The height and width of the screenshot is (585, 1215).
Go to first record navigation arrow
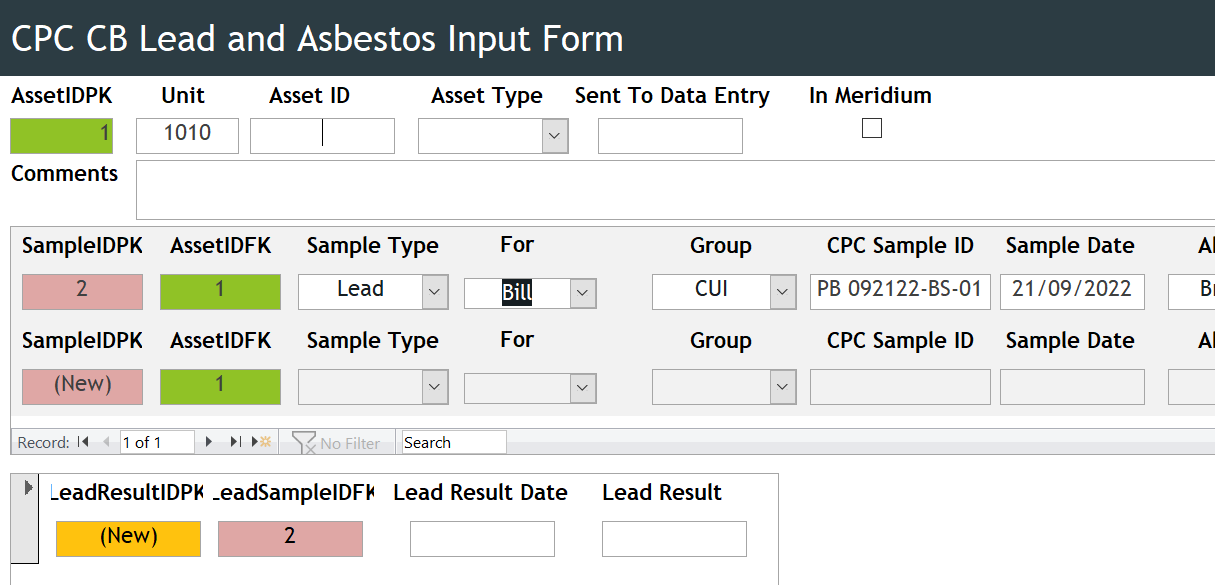pyautogui.click(x=83, y=442)
